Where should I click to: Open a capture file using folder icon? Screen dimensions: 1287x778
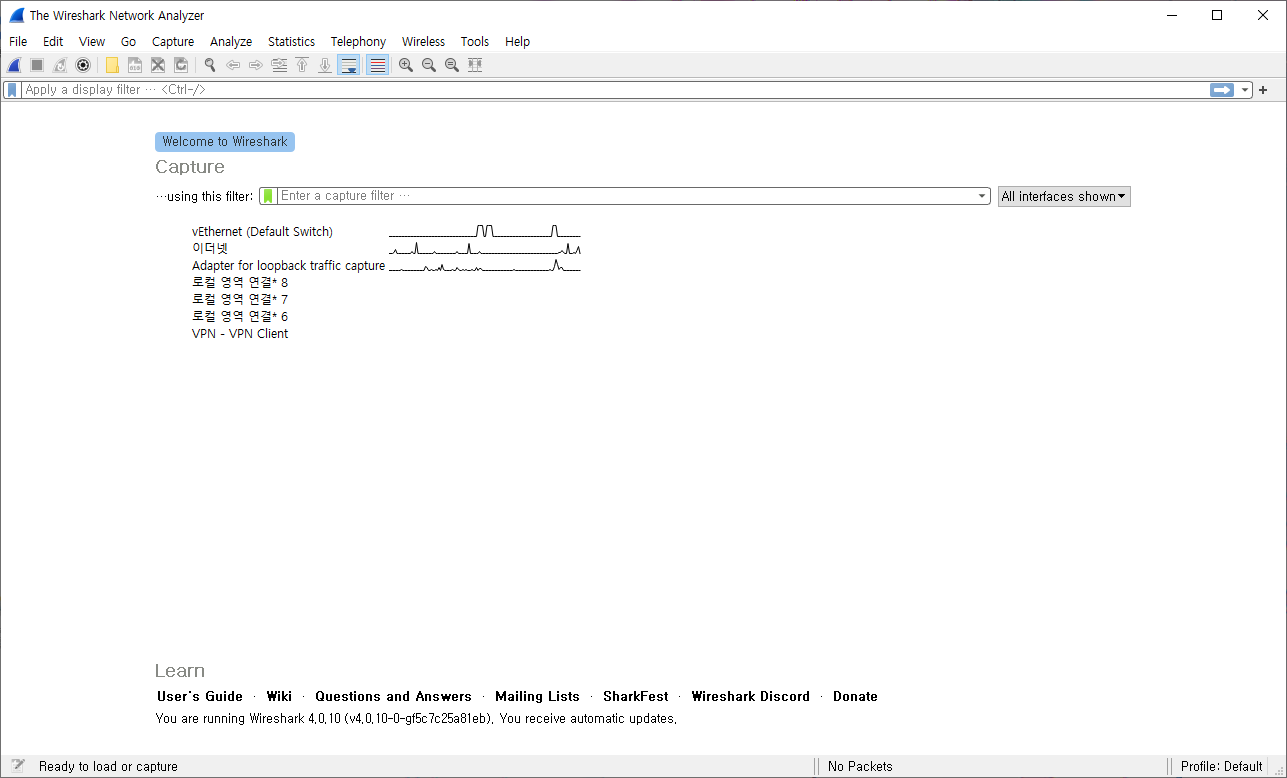(x=112, y=65)
